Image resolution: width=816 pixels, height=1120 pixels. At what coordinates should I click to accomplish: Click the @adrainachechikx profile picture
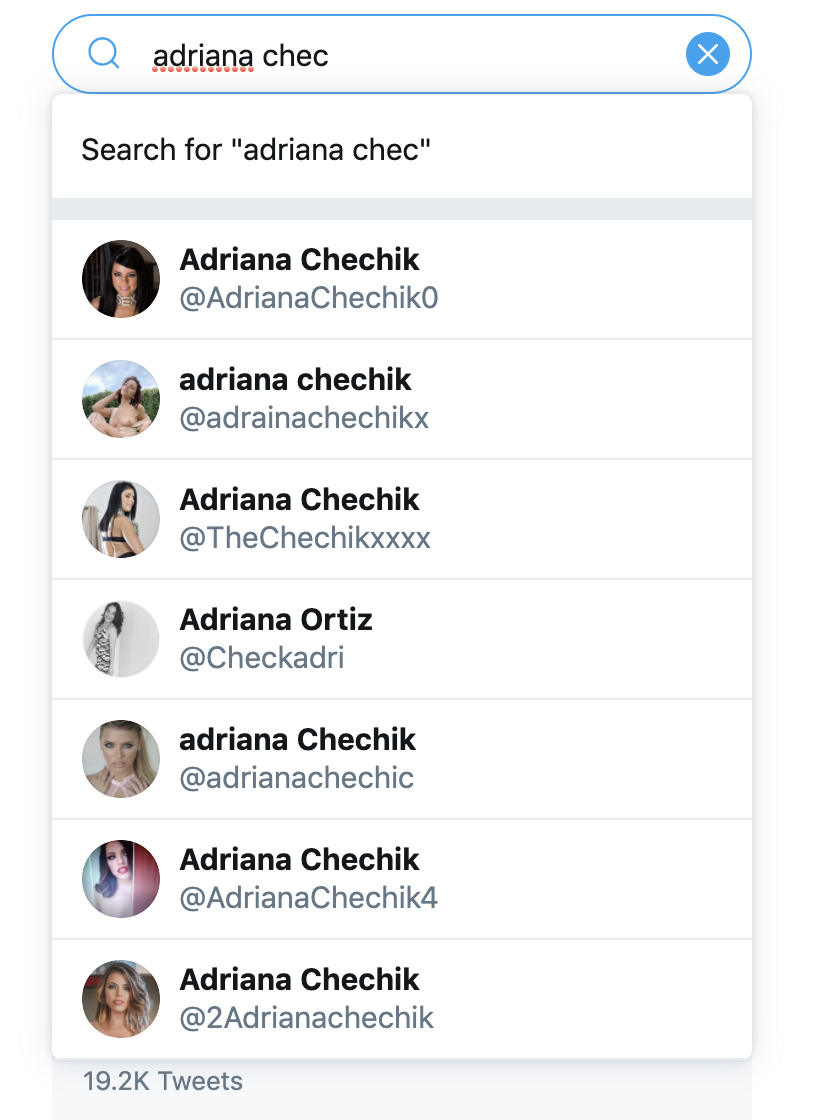point(121,399)
